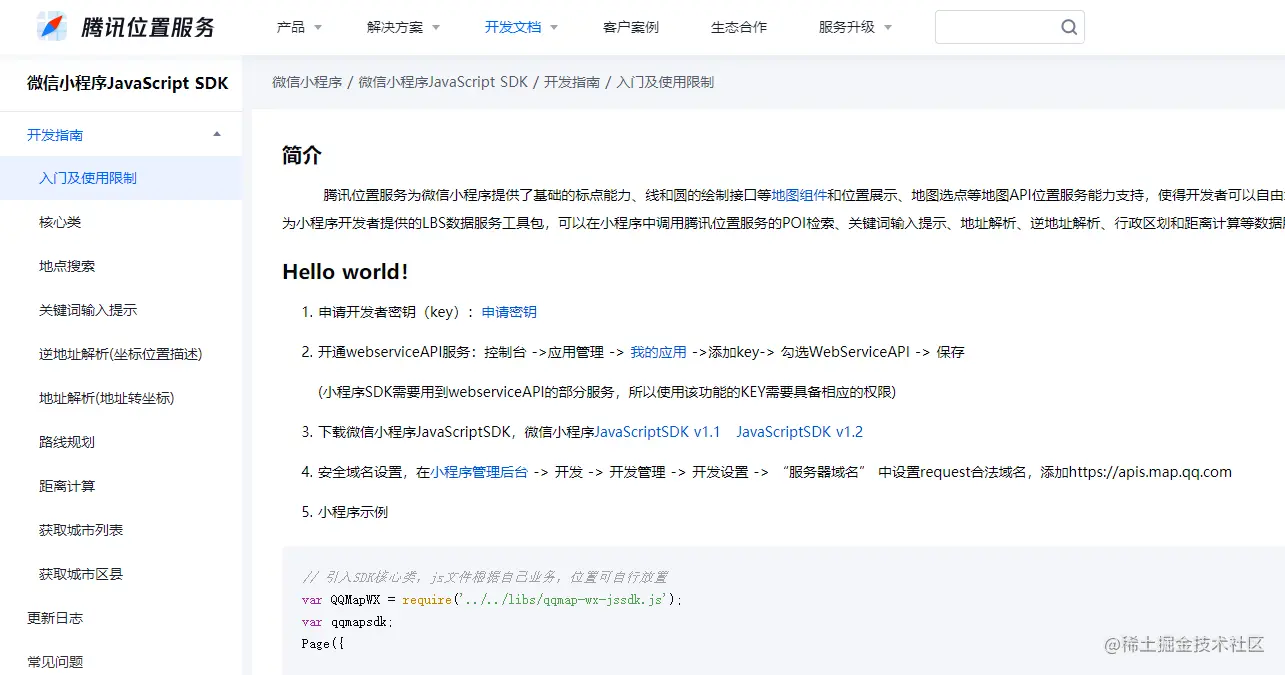Open the 服务升级 dropdown menu
This screenshot has height=675, width=1285.
[855, 27]
